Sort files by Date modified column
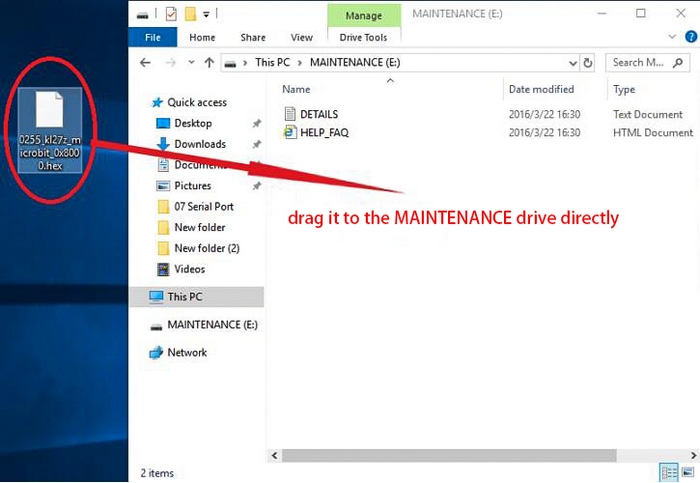This screenshot has width=700, height=483. (x=541, y=89)
